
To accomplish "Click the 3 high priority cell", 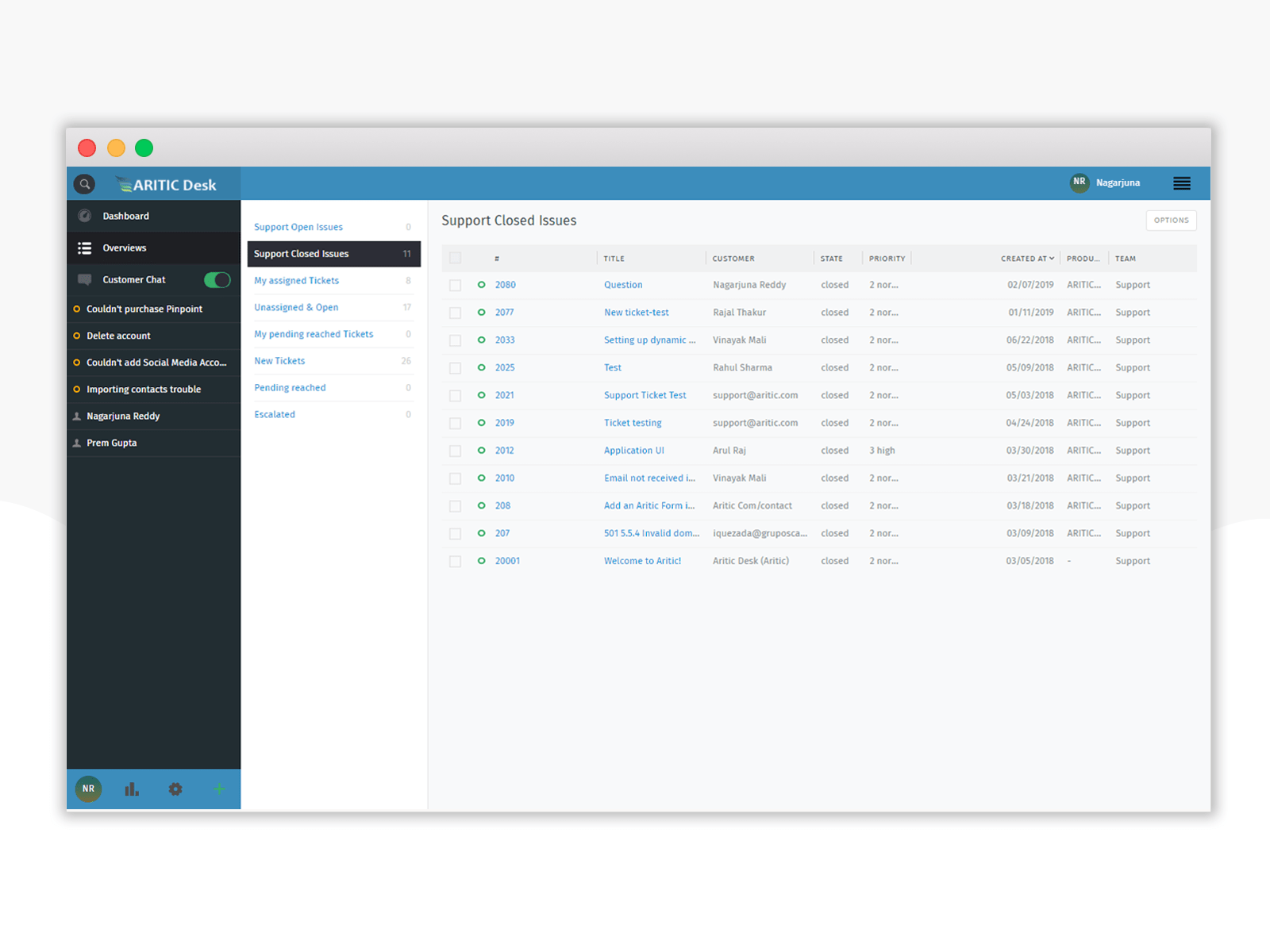I will [x=882, y=451].
